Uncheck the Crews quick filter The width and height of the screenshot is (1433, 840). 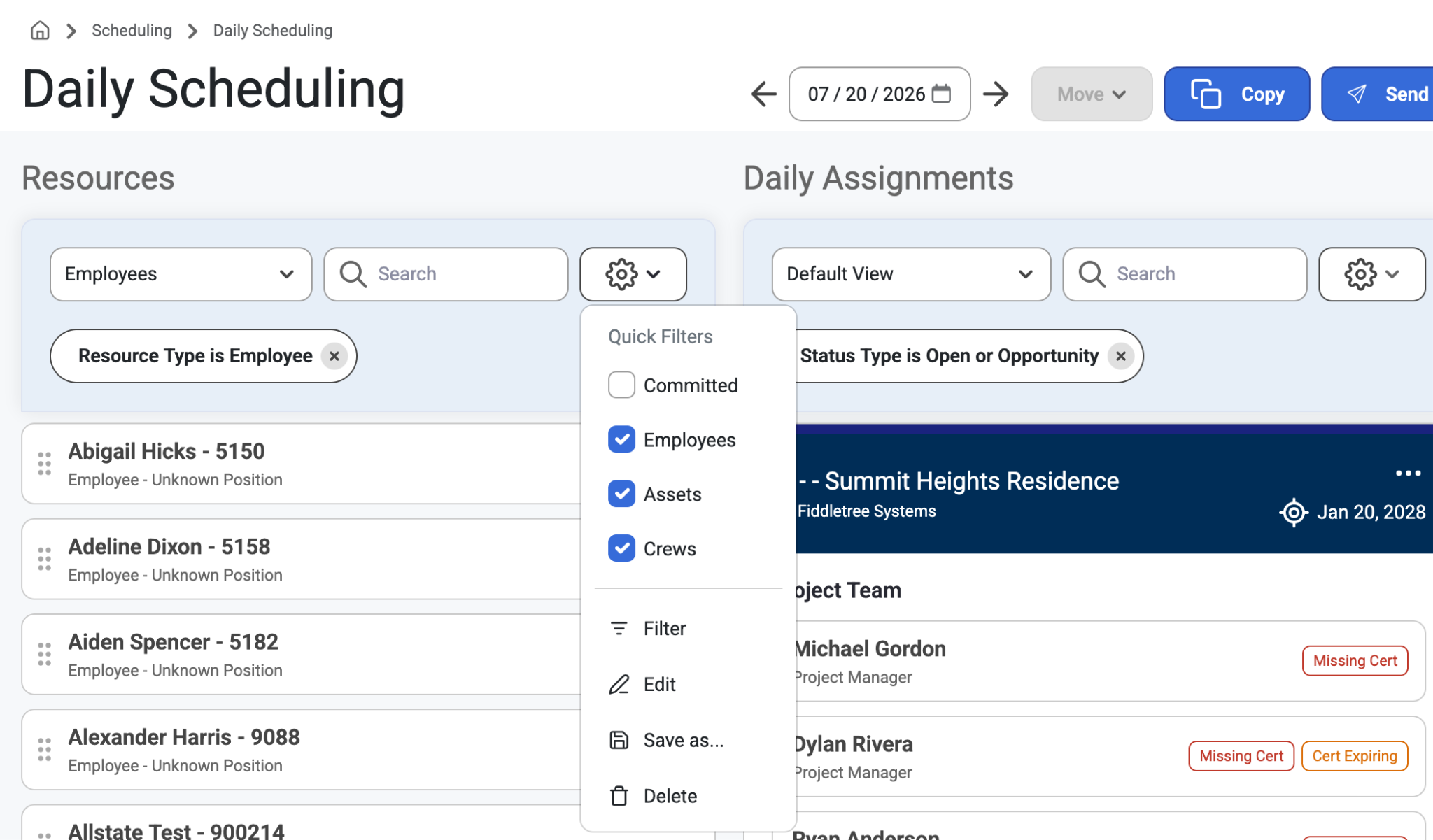coord(621,548)
